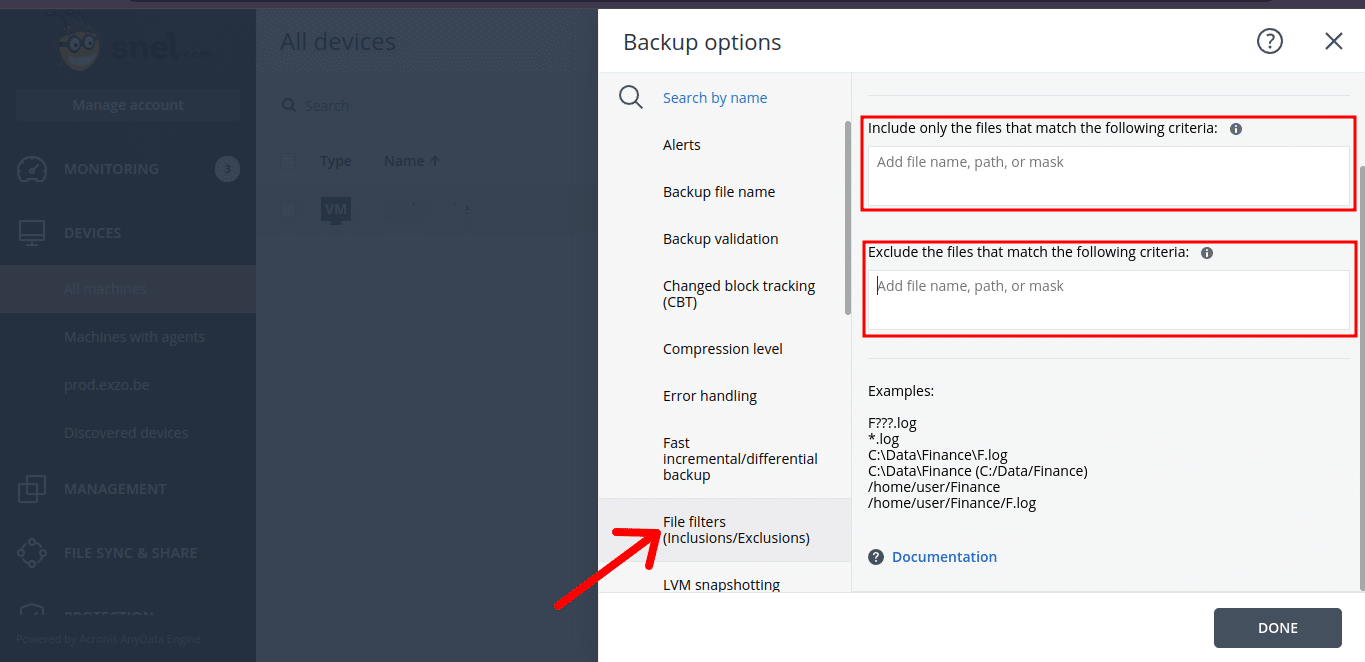Select Fast incremental/differential backup option
This screenshot has height=662, width=1365.
click(740, 459)
